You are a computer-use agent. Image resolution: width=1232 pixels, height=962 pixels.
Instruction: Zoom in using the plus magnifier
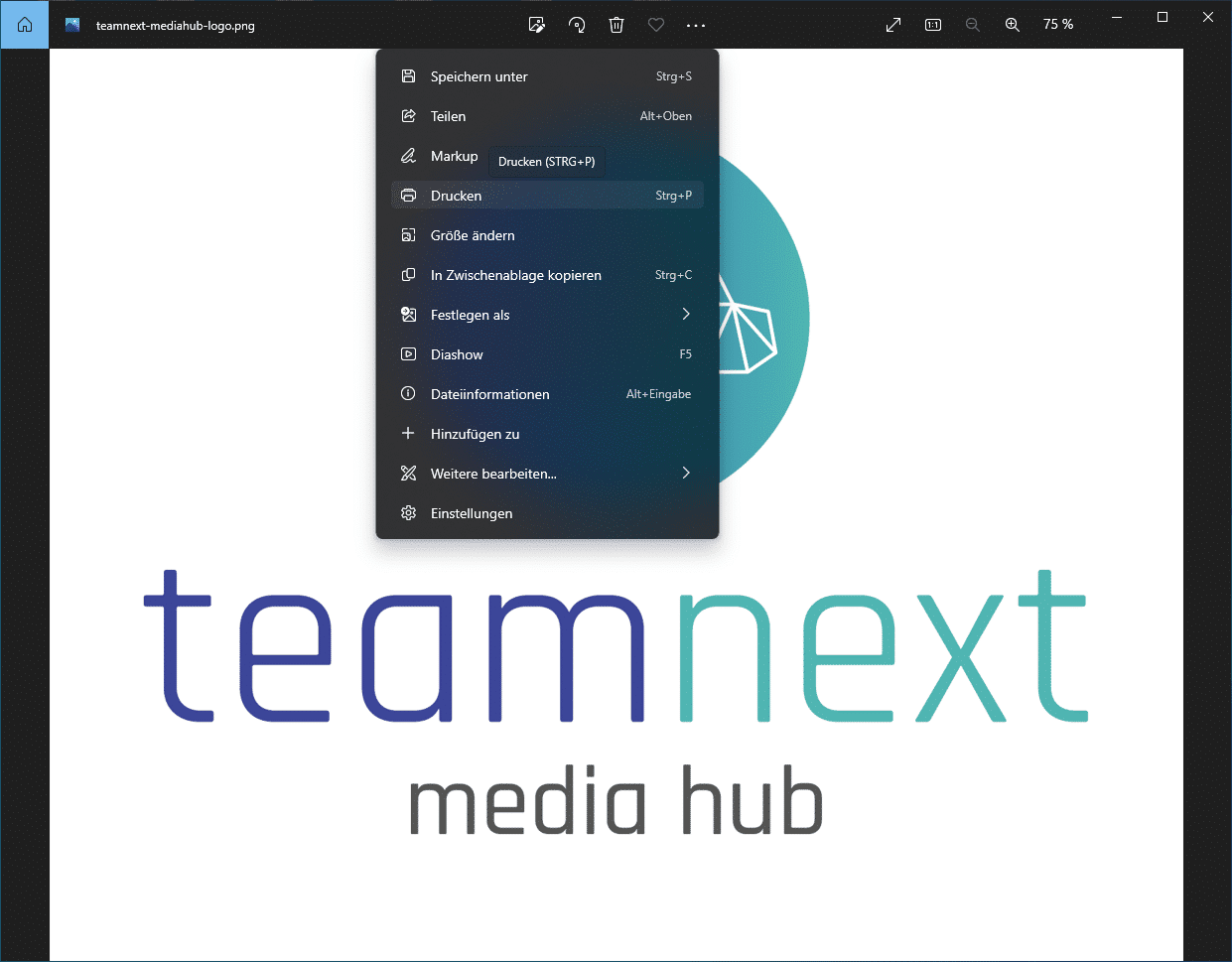[x=1013, y=25]
